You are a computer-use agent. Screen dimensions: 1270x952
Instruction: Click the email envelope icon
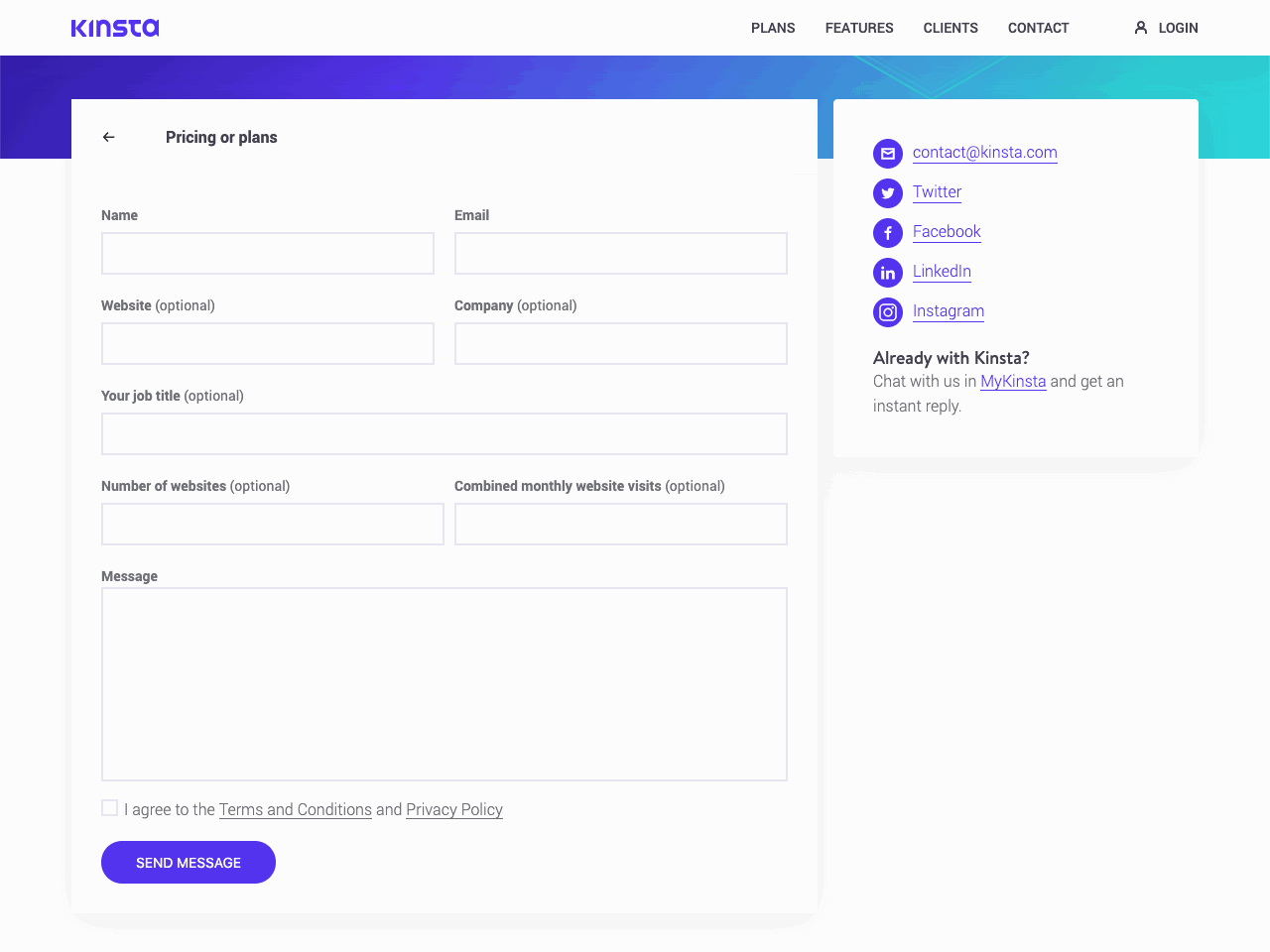pyautogui.click(x=887, y=153)
